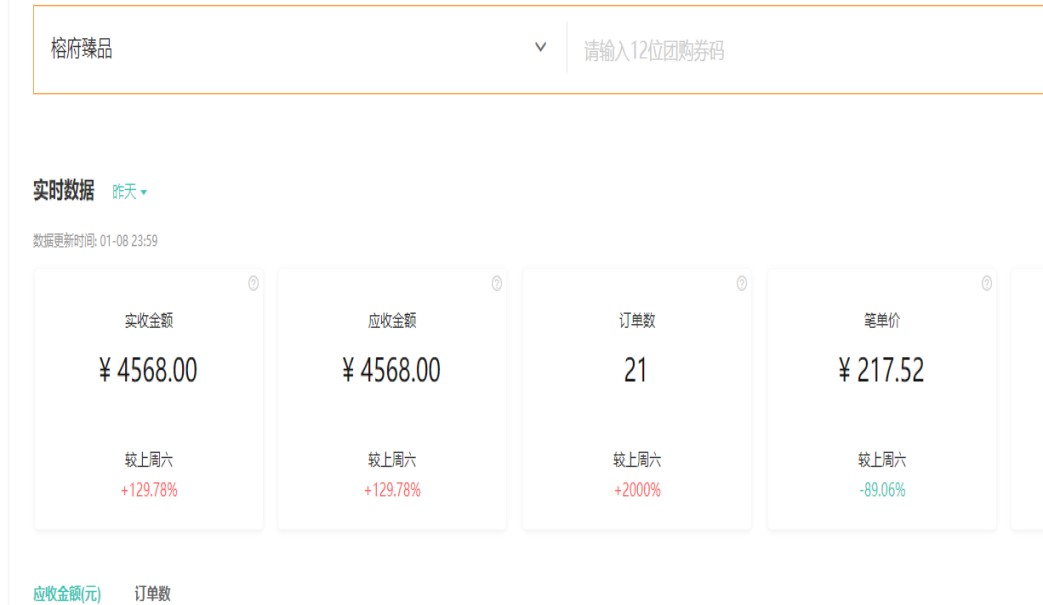The height and width of the screenshot is (605, 1043).
Task: Click help icon on 实收金额 card
Action: coord(253,284)
